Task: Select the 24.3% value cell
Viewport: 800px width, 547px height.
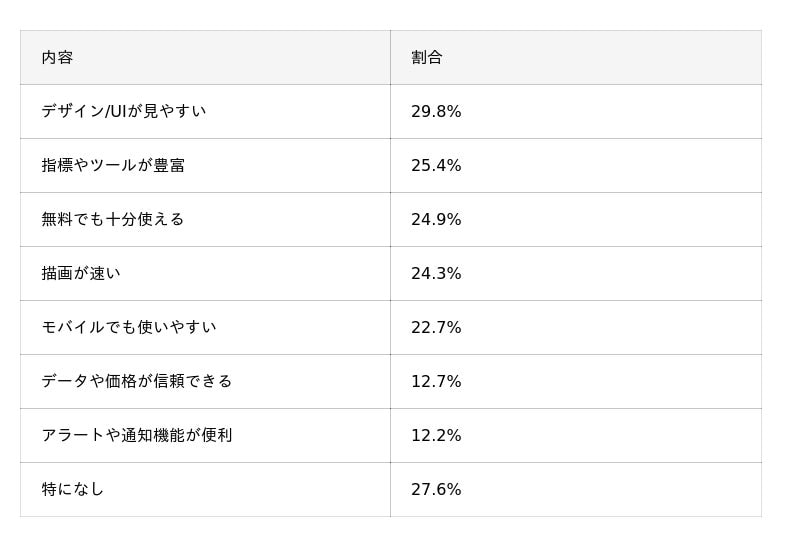Action: pyautogui.click(x=436, y=274)
